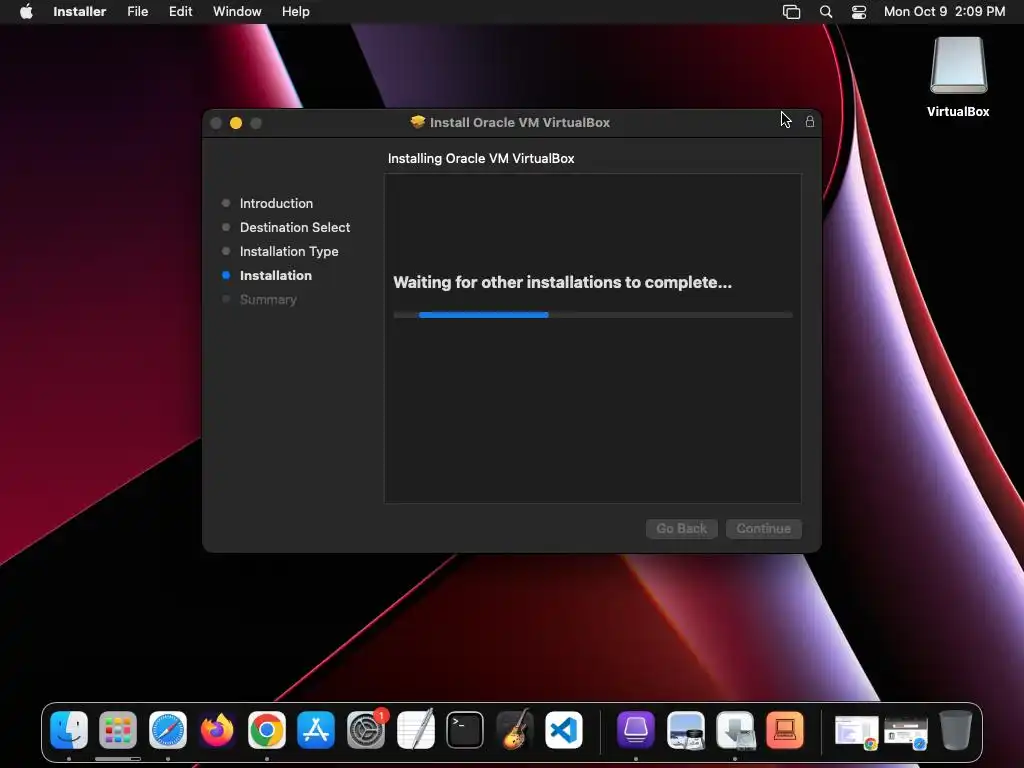Open the orange laptop app in Dock
Viewport: 1024px width, 768px height.
coord(785,730)
